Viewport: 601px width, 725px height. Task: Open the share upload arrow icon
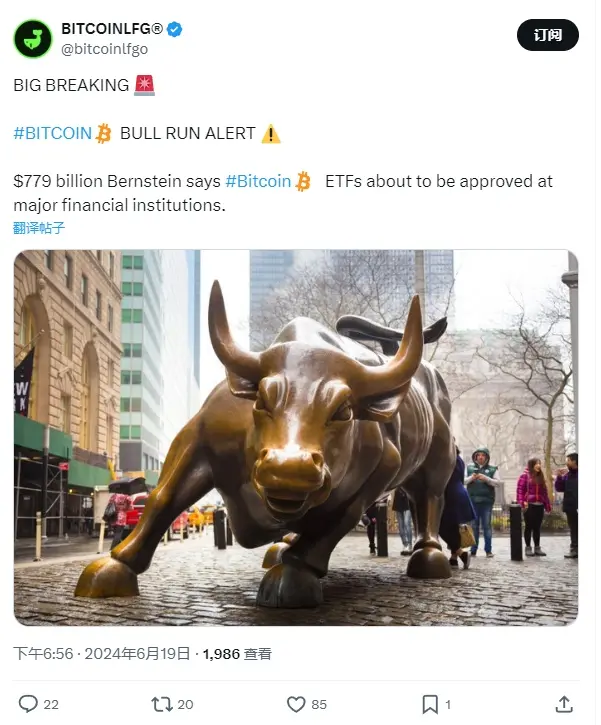point(564,704)
